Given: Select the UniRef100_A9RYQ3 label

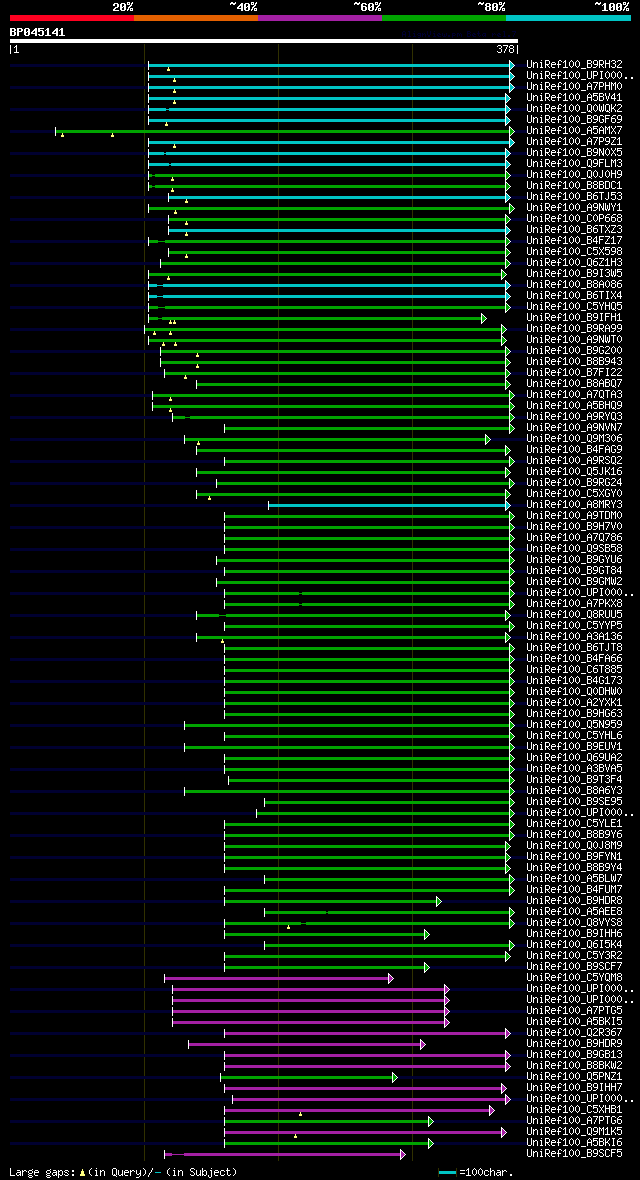Looking at the screenshot, I should [x=574, y=417].
